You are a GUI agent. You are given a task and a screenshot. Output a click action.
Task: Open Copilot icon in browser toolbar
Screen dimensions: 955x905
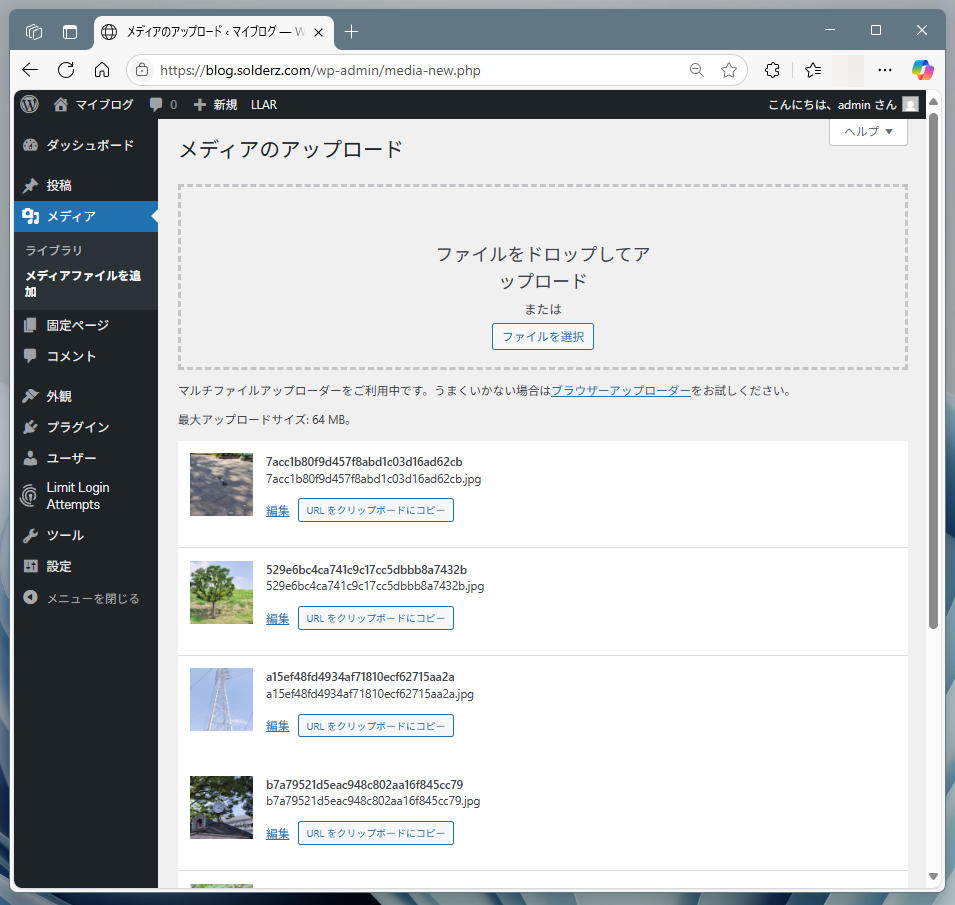(922, 70)
